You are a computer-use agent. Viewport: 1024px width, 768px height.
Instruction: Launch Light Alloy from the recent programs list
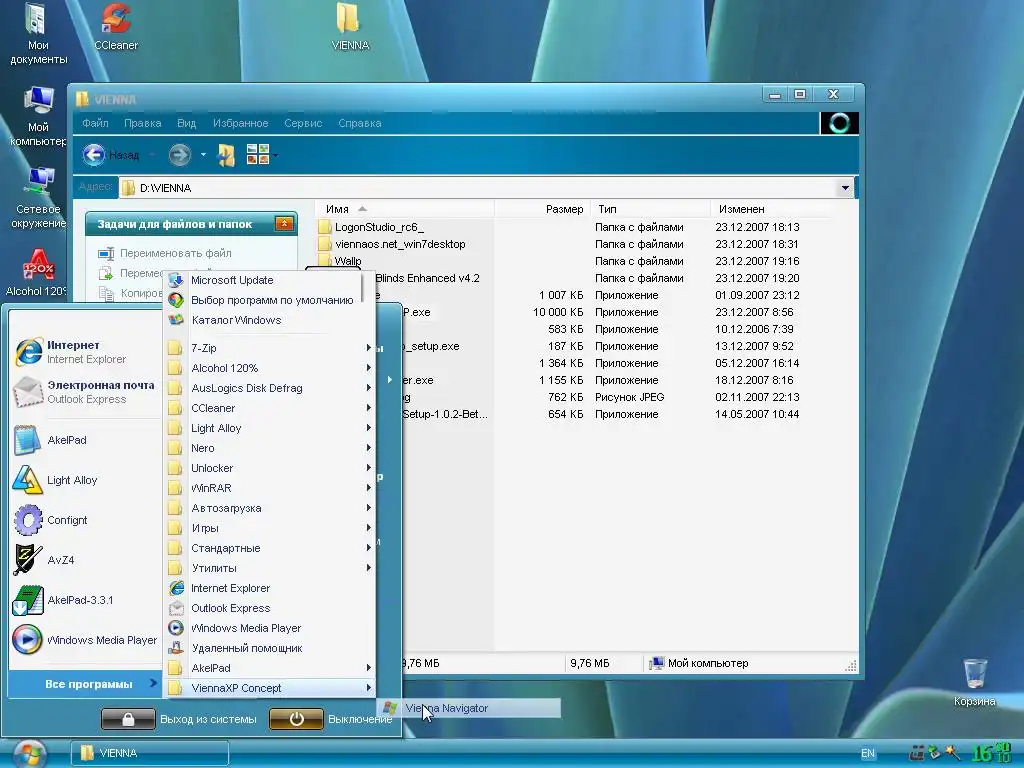pyautogui.click(x=85, y=480)
